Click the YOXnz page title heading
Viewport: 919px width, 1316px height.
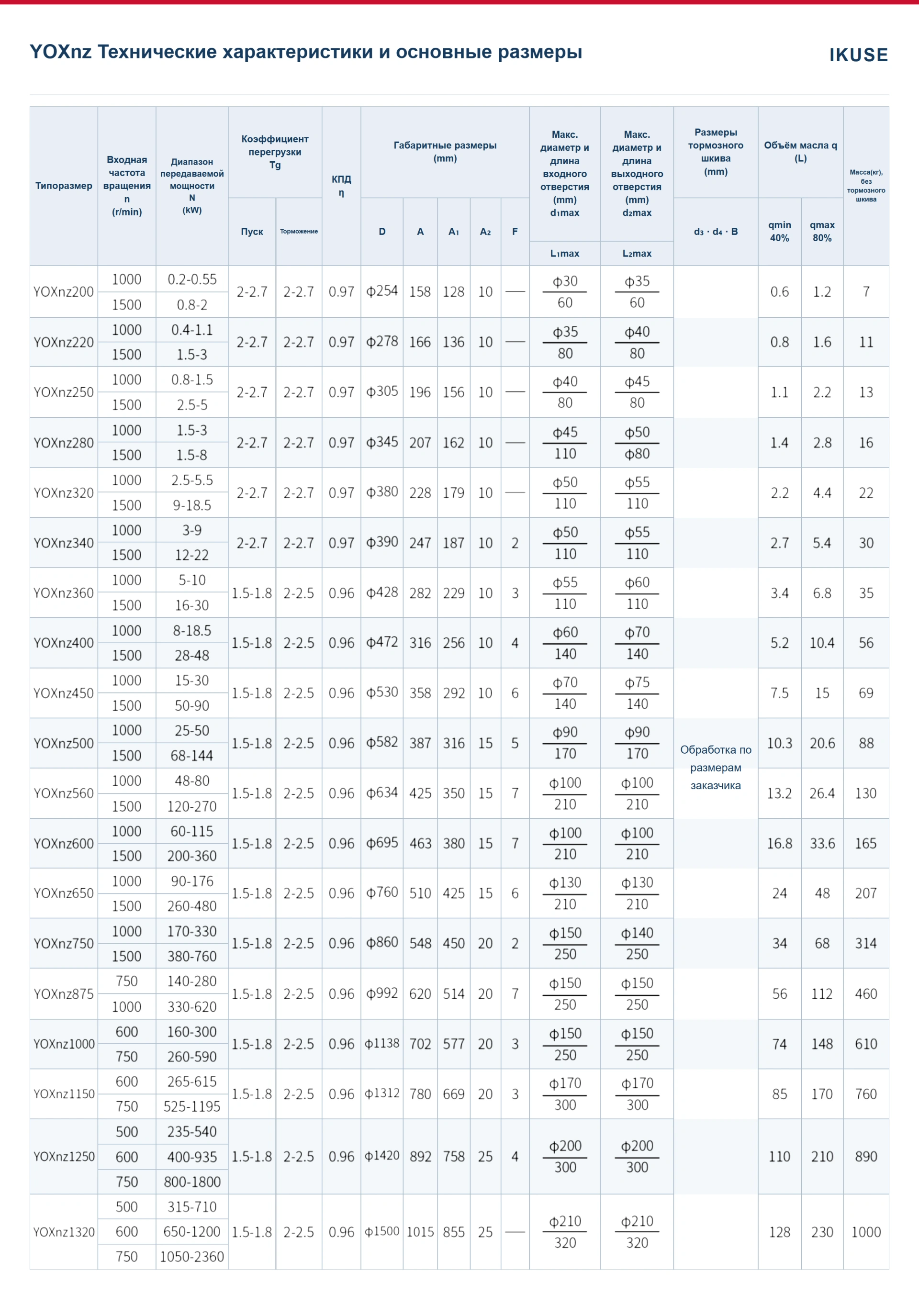305,52
